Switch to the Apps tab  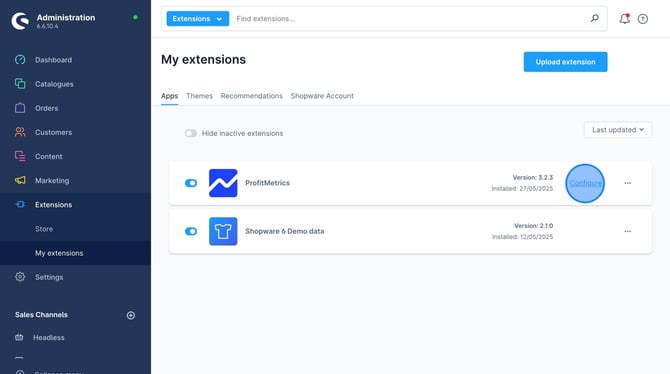click(169, 96)
